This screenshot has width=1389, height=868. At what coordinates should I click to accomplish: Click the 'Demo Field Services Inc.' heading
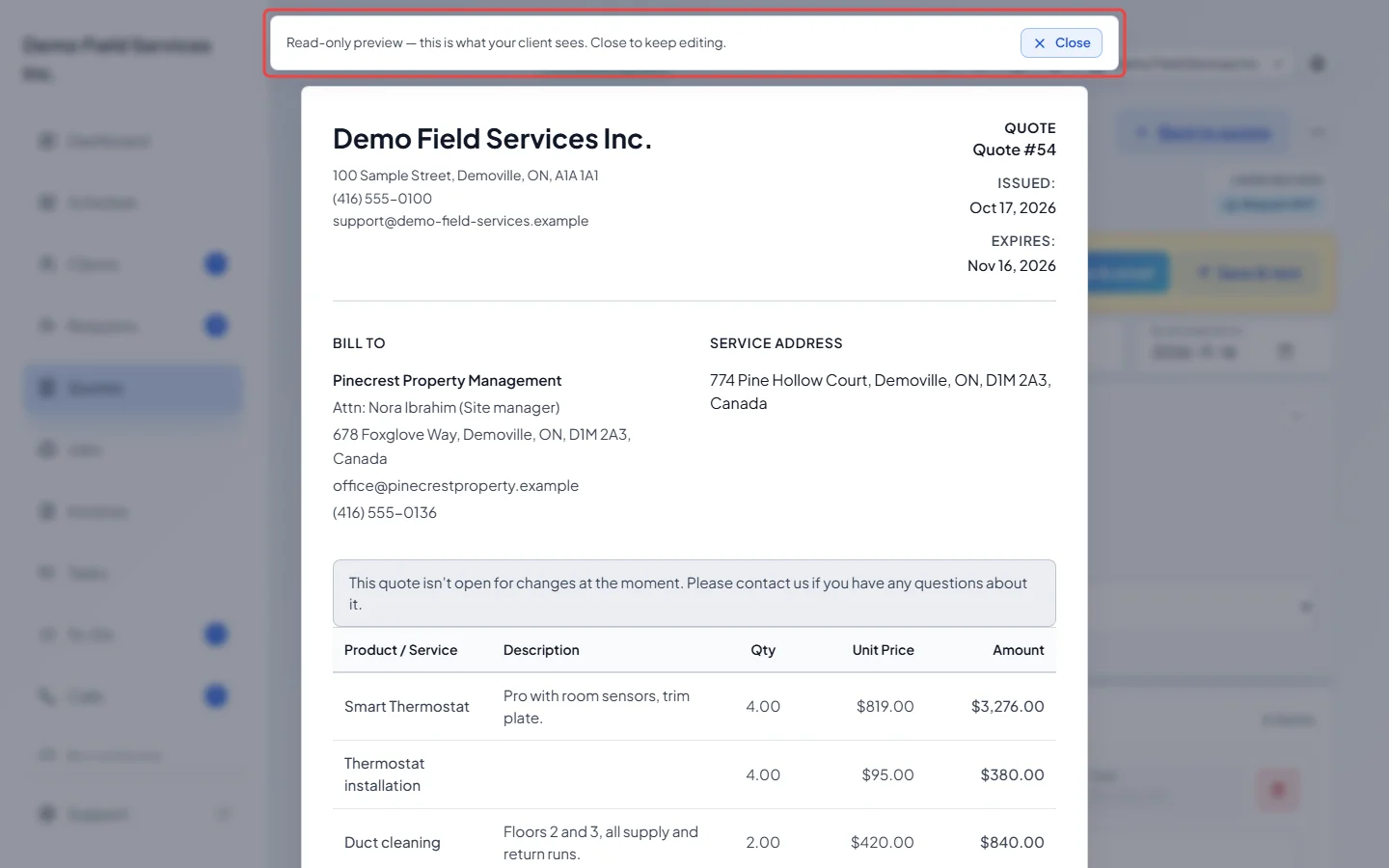tap(492, 139)
